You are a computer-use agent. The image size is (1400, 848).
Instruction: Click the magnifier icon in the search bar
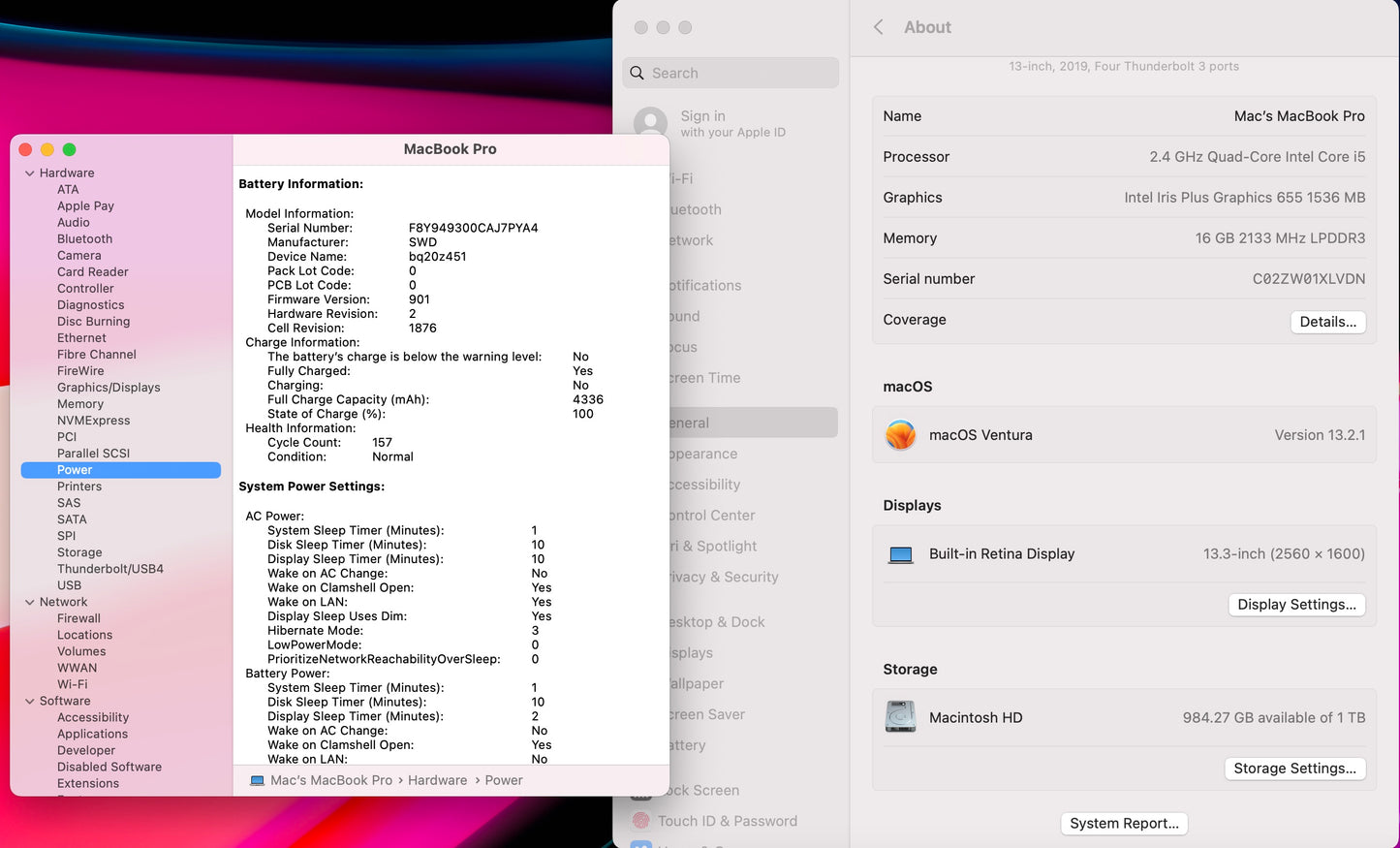[637, 73]
